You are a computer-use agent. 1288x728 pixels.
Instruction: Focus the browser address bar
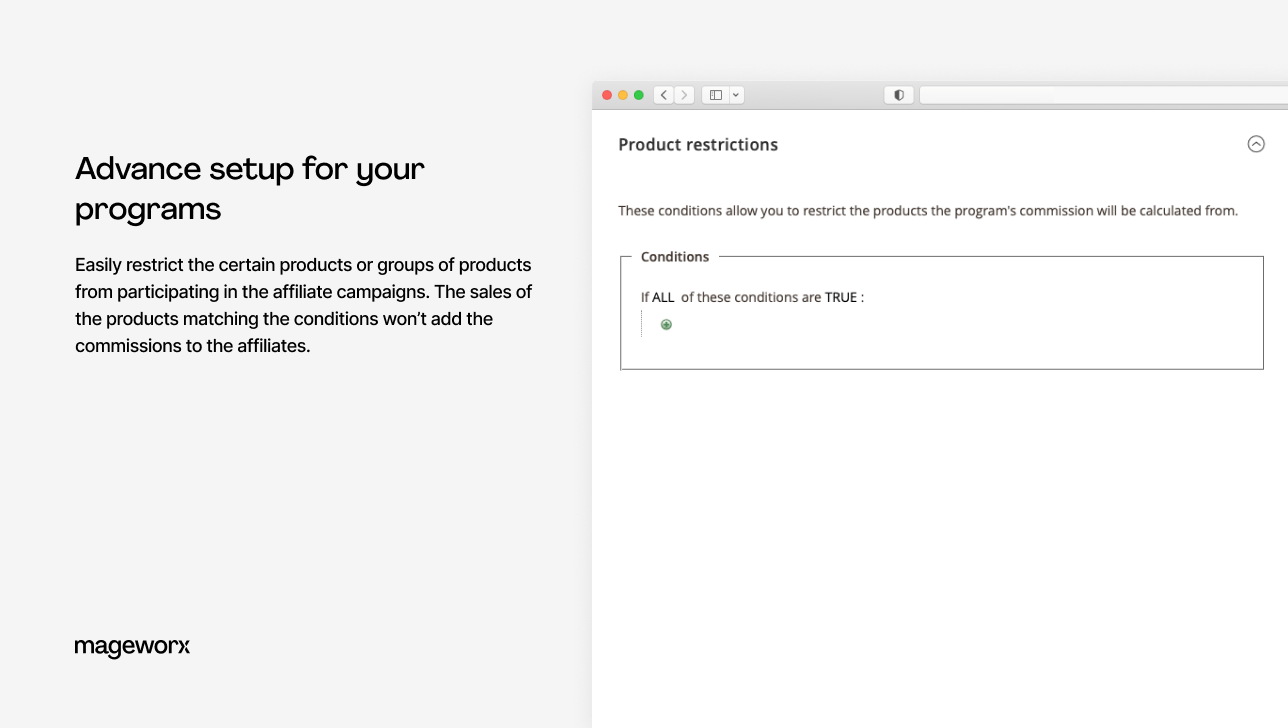1100,95
